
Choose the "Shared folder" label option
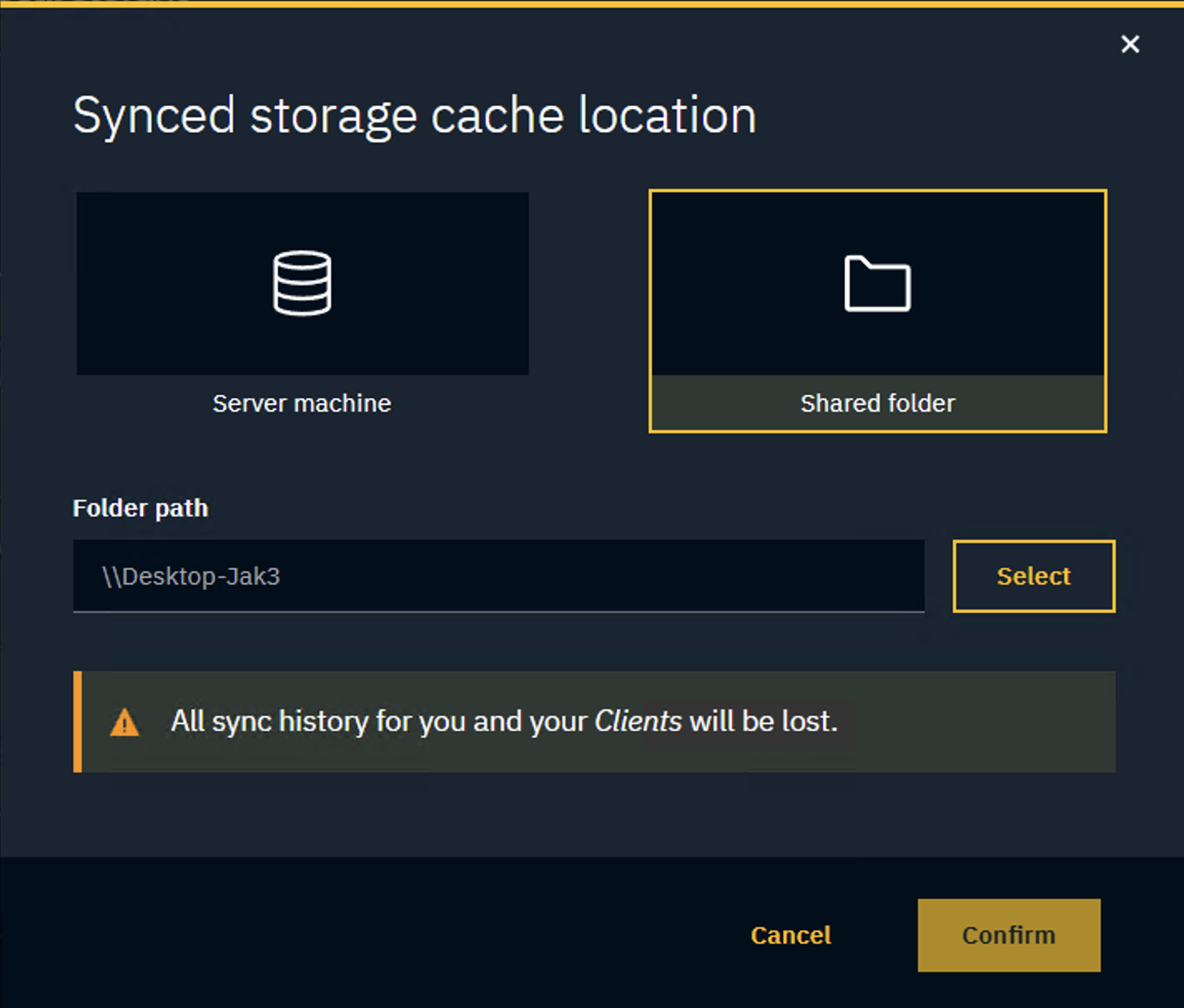coord(877,403)
